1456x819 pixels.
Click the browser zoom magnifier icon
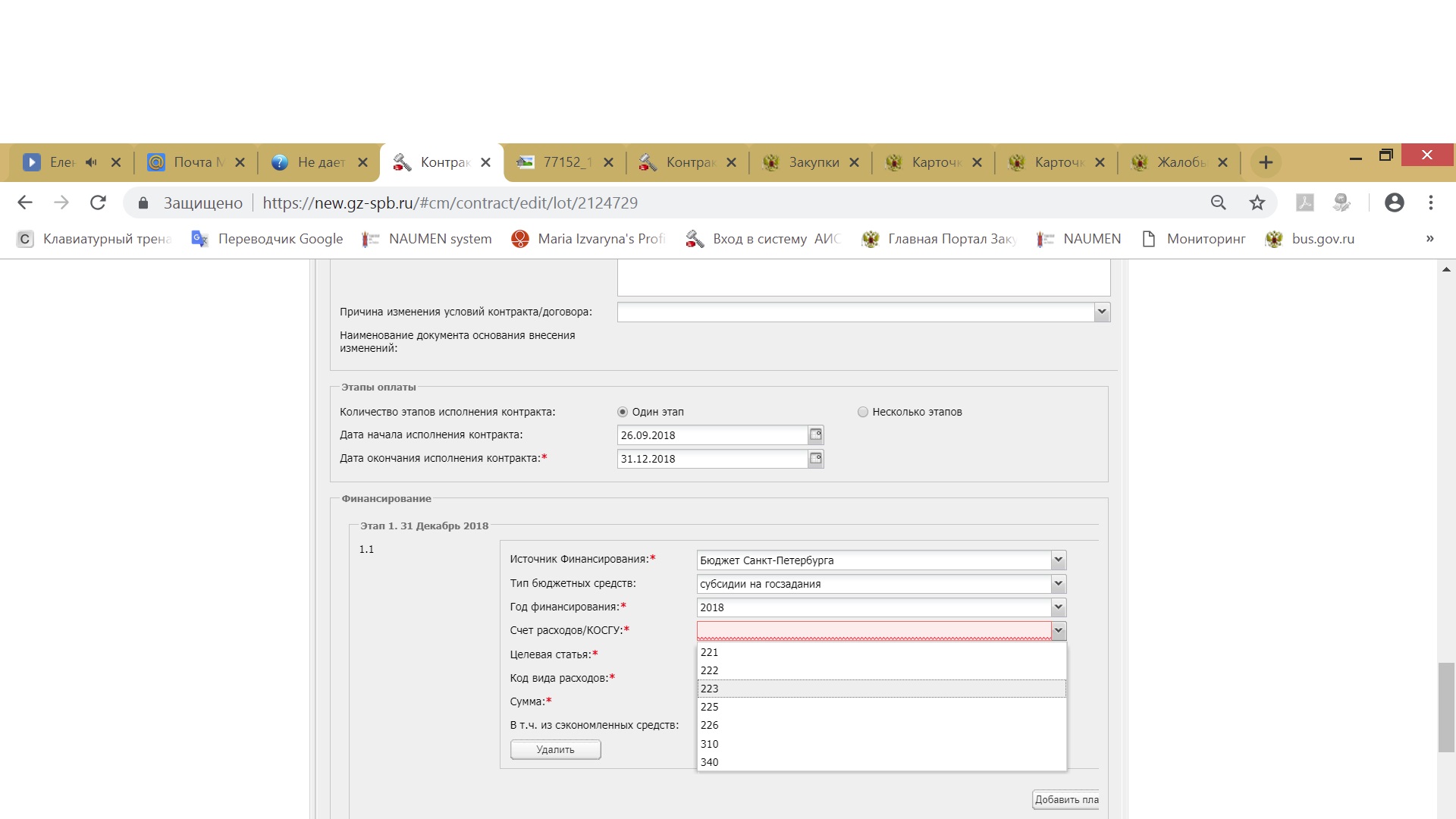[x=1218, y=202]
